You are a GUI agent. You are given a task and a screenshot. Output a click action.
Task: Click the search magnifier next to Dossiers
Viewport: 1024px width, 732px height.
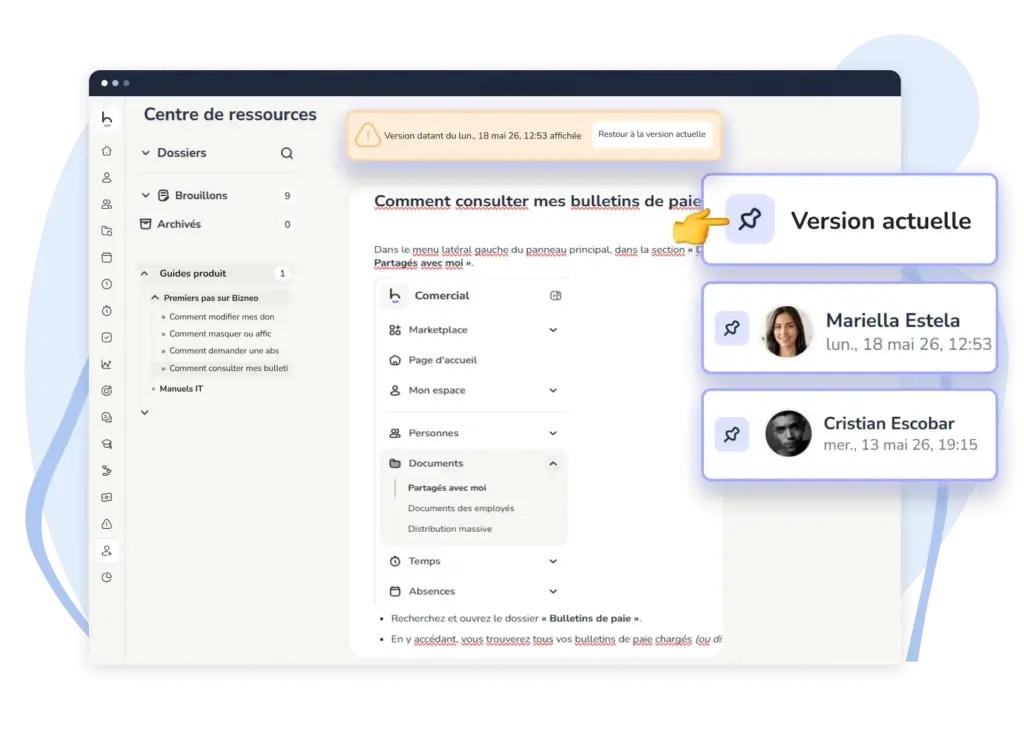coord(287,153)
